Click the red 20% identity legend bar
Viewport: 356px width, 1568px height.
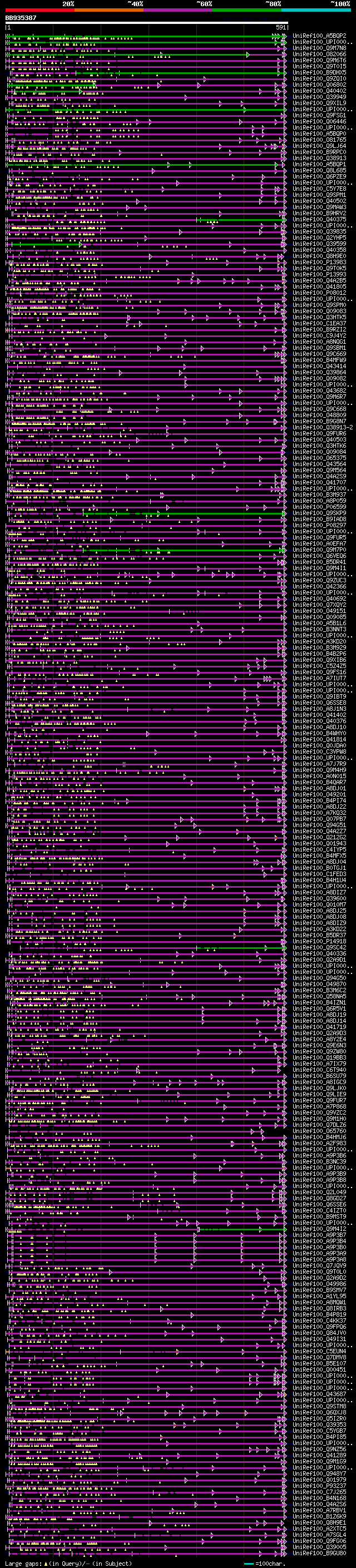39,10
